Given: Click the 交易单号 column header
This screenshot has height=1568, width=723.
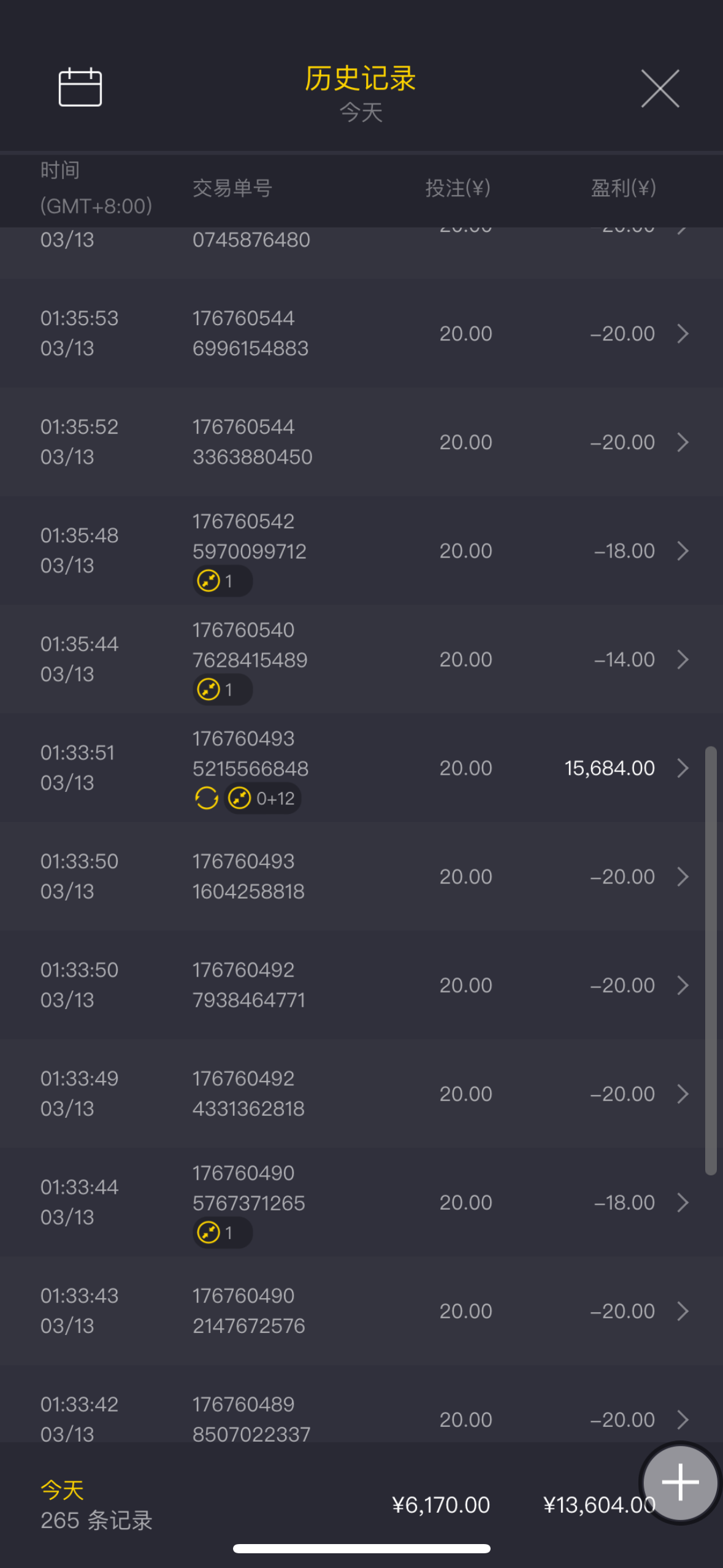Looking at the screenshot, I should click(232, 188).
